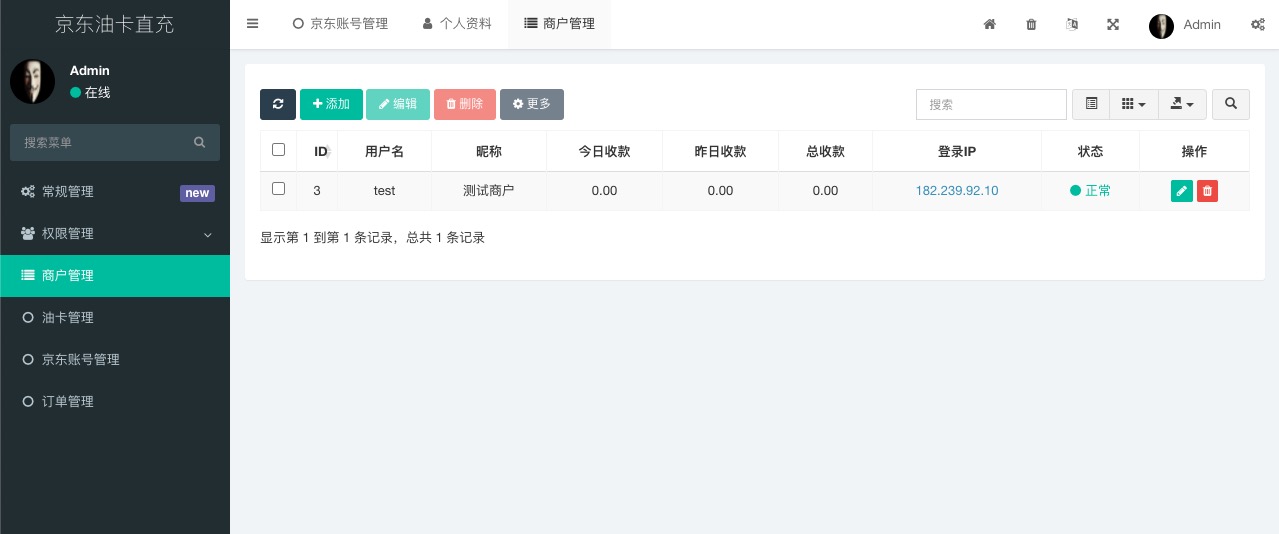Enter fullscreen mode with the expand icon
The height and width of the screenshot is (534, 1279).
click(1113, 24)
